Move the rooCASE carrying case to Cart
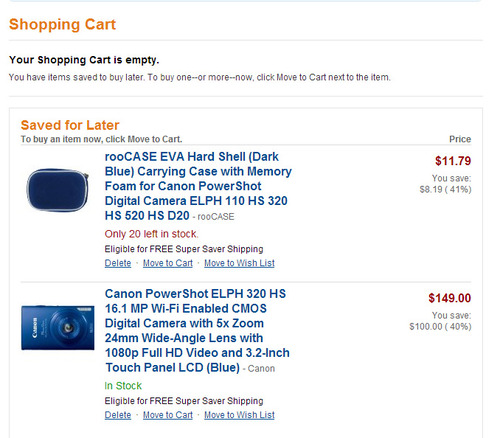Image resolution: width=500 pixels, height=438 pixels. point(168,263)
